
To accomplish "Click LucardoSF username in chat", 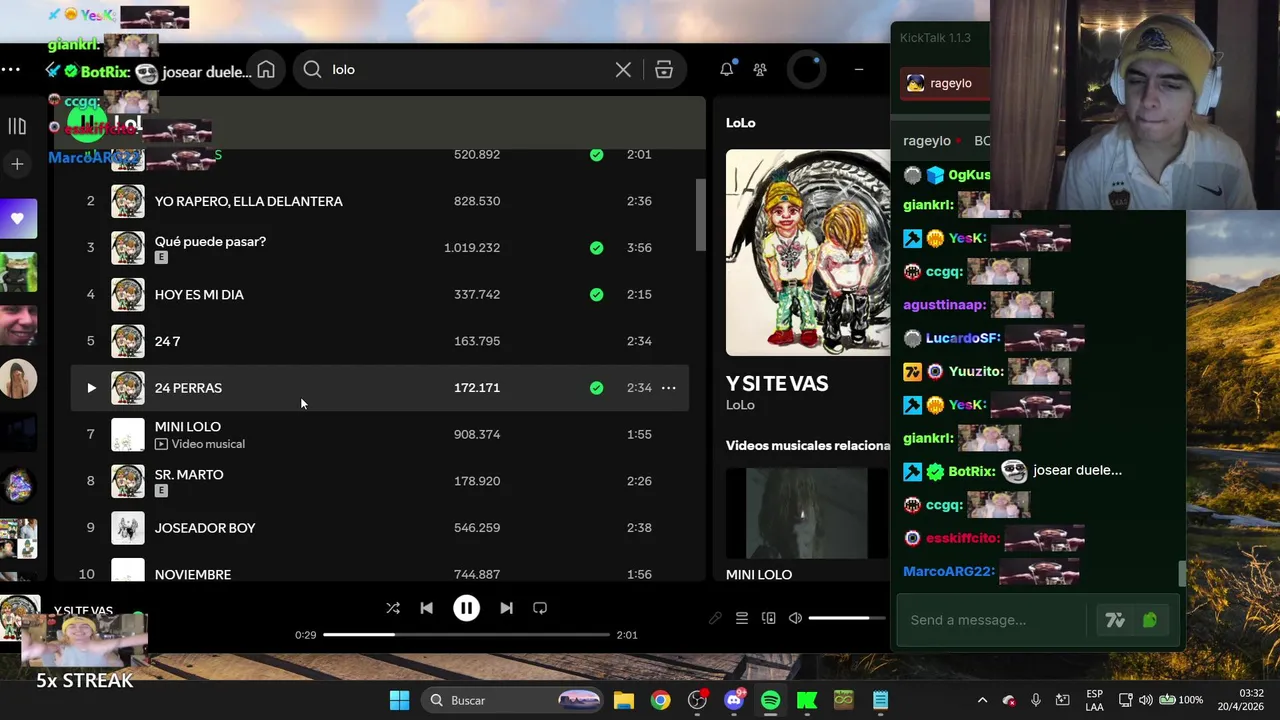I will pos(963,338).
